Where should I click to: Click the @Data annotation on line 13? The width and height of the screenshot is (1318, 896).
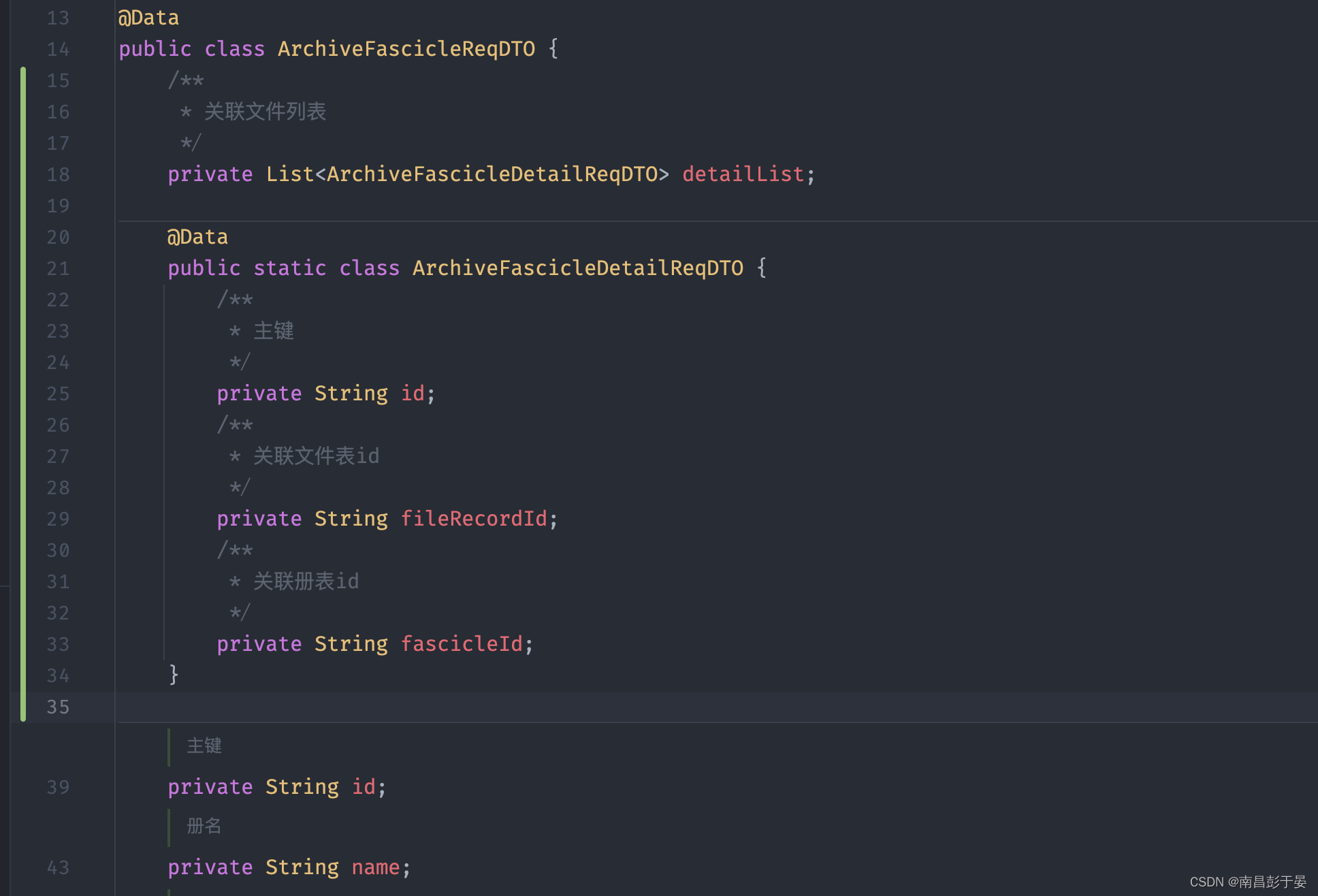click(148, 18)
